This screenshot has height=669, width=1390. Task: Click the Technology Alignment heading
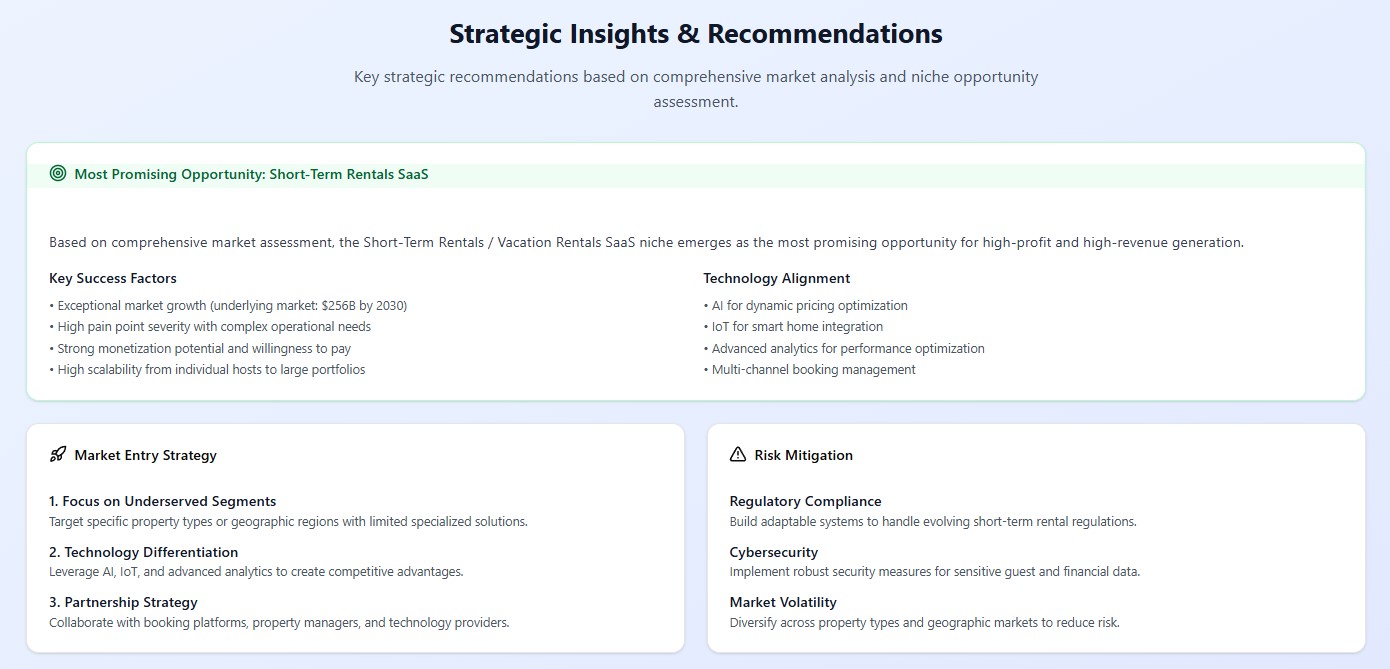[x=776, y=278]
